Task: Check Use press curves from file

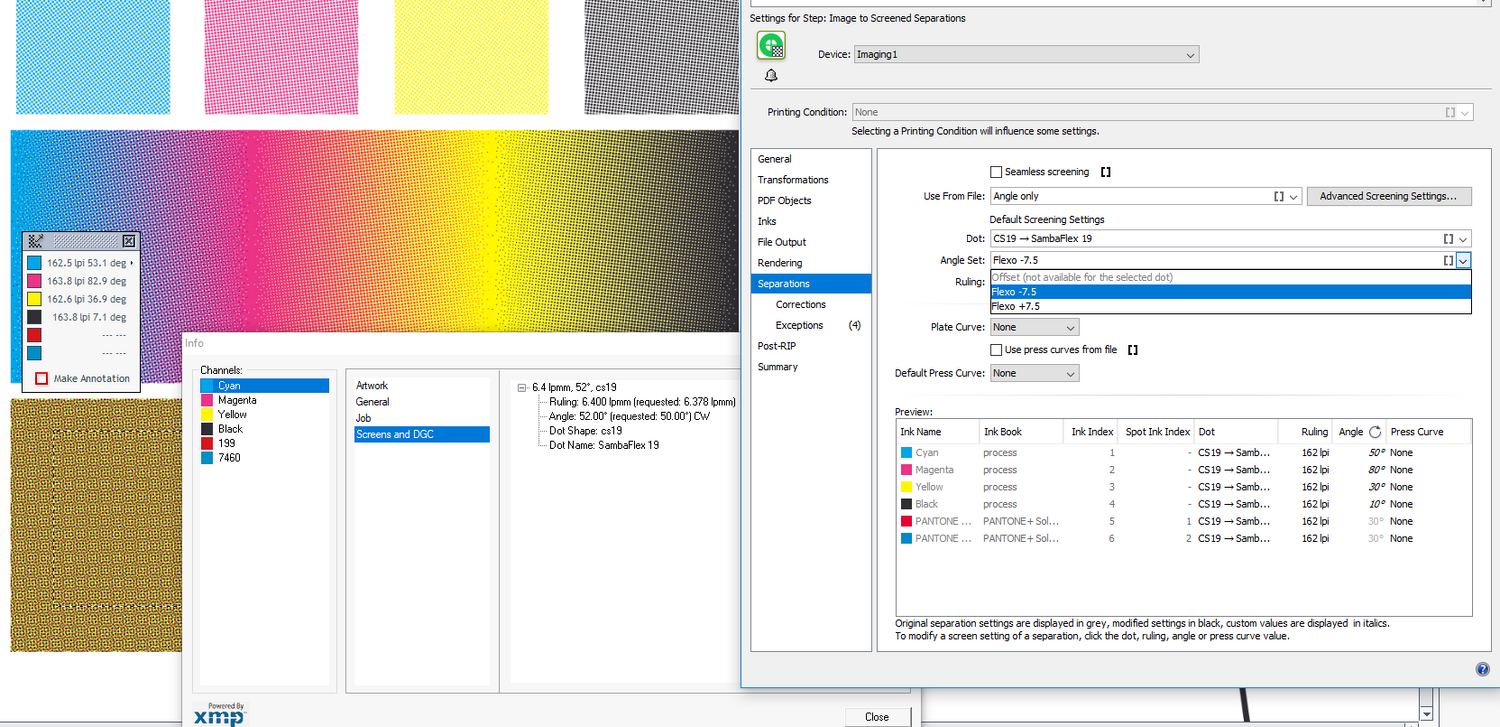Action: coord(996,350)
